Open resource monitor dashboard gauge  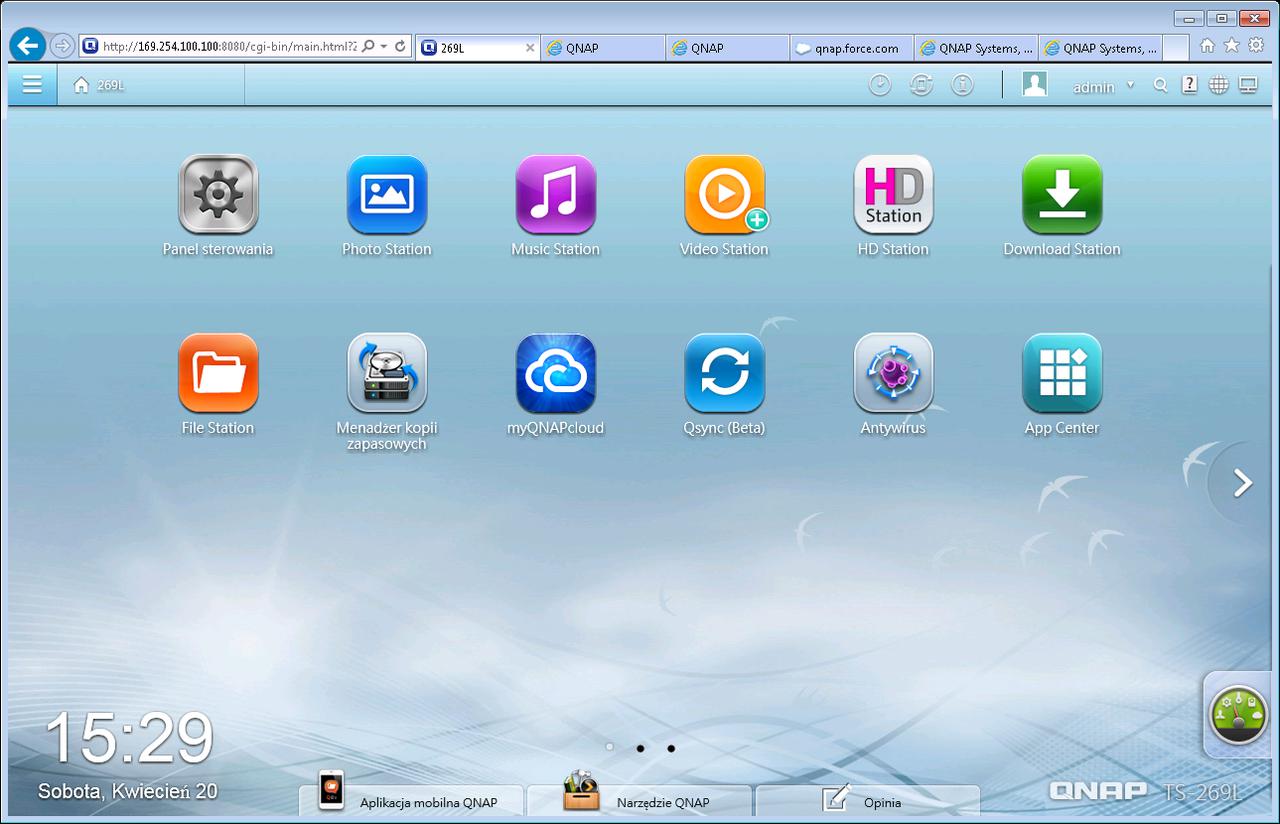pos(1238,715)
